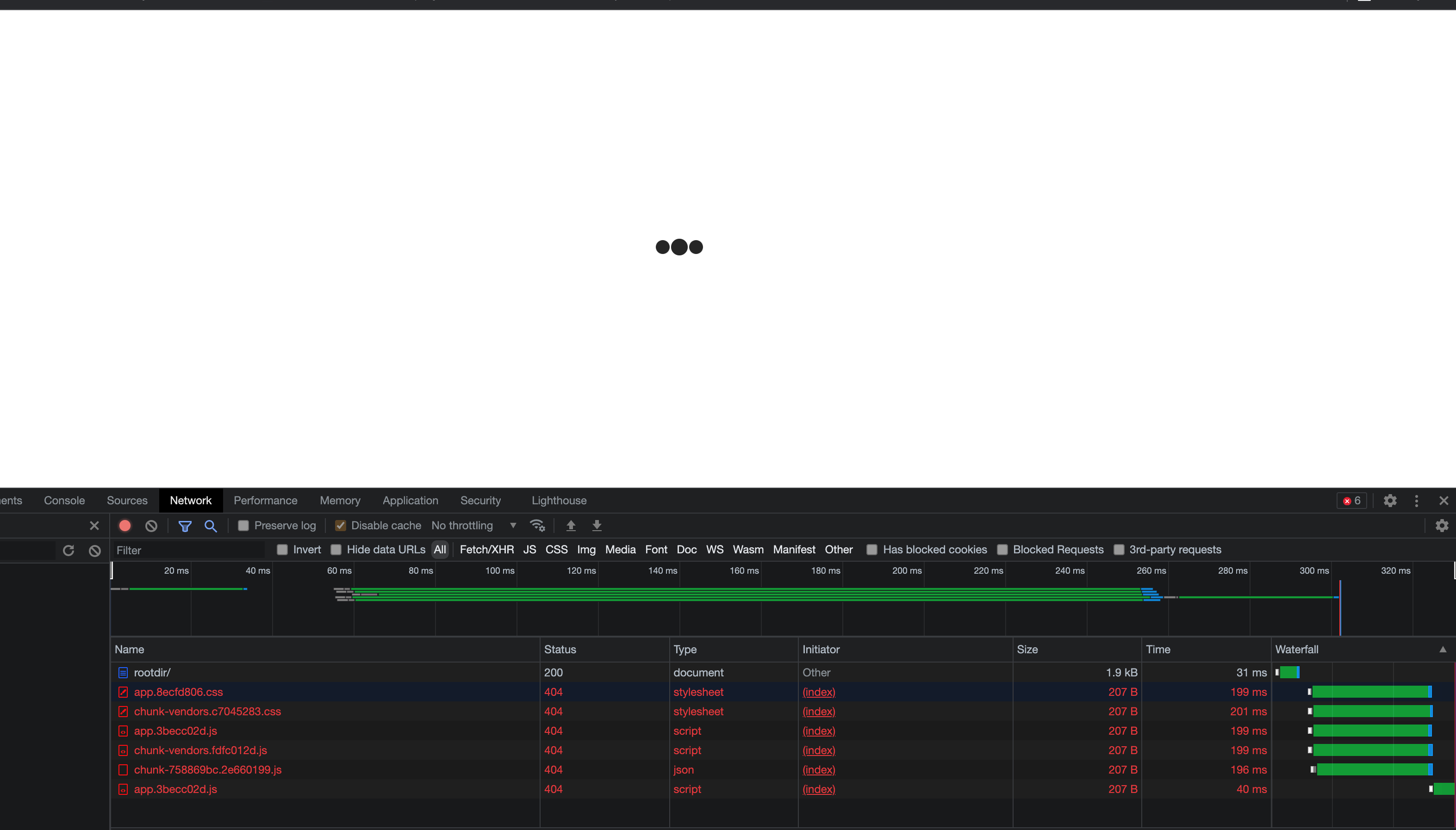Open DevTools three-dot customization menu

pyautogui.click(x=1416, y=501)
